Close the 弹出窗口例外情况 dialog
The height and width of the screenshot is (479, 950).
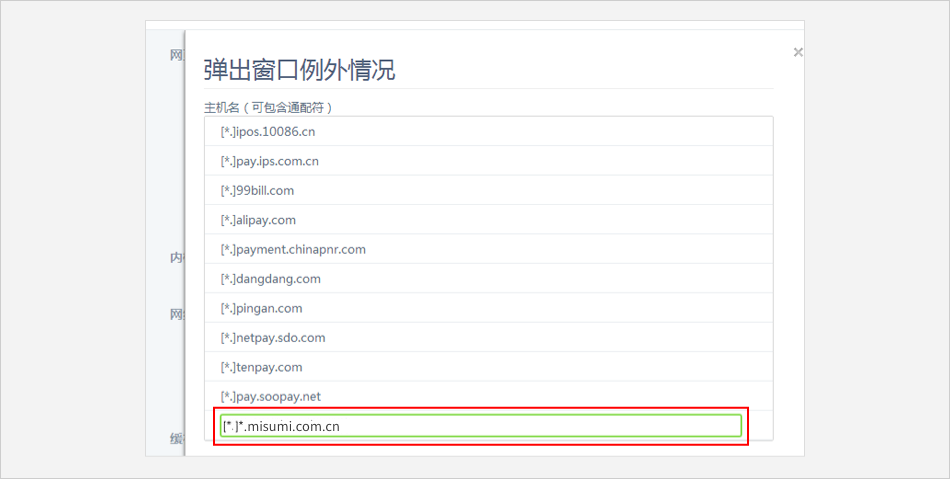[797, 52]
